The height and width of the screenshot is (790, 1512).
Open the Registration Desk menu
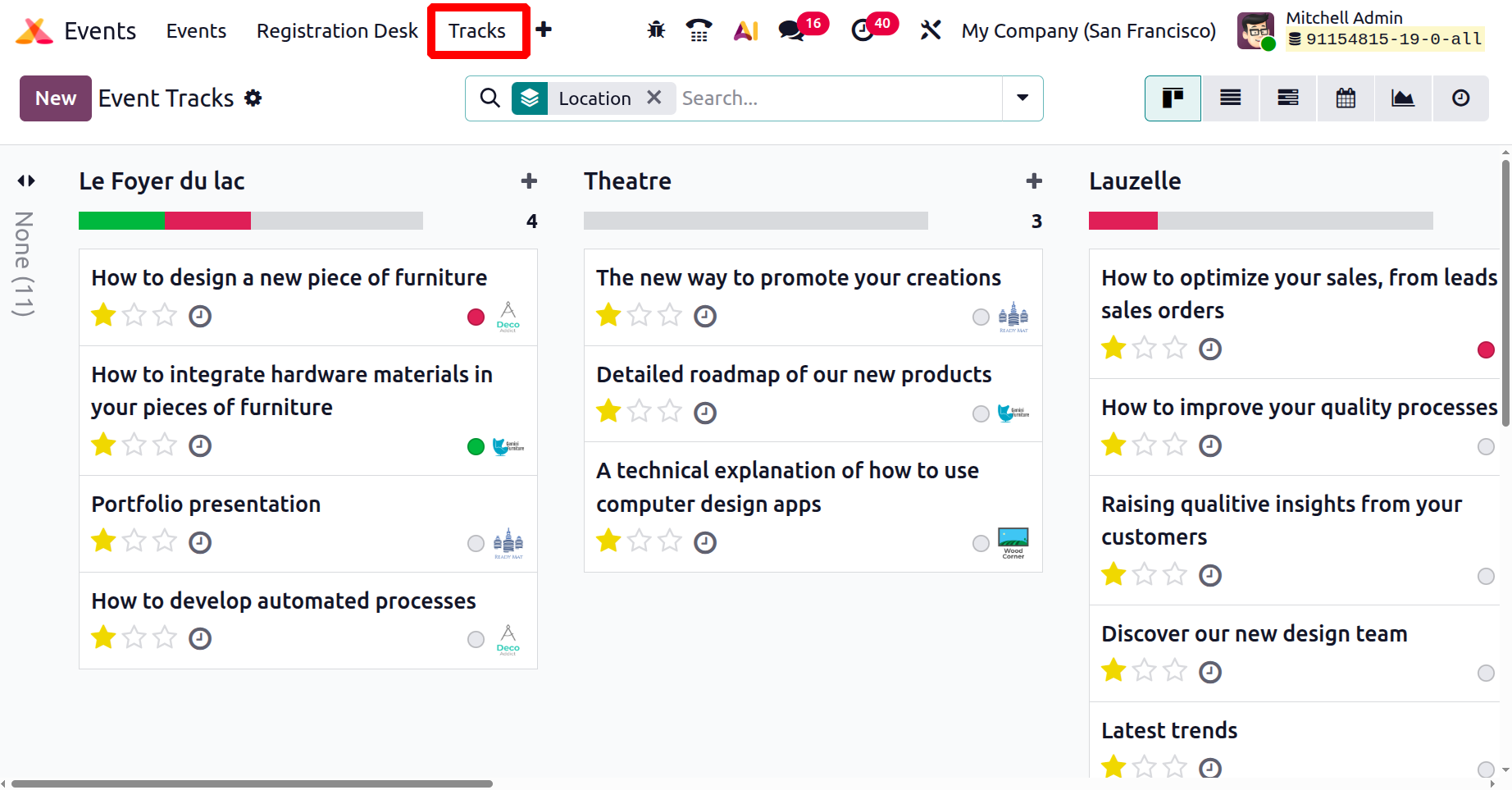[337, 31]
